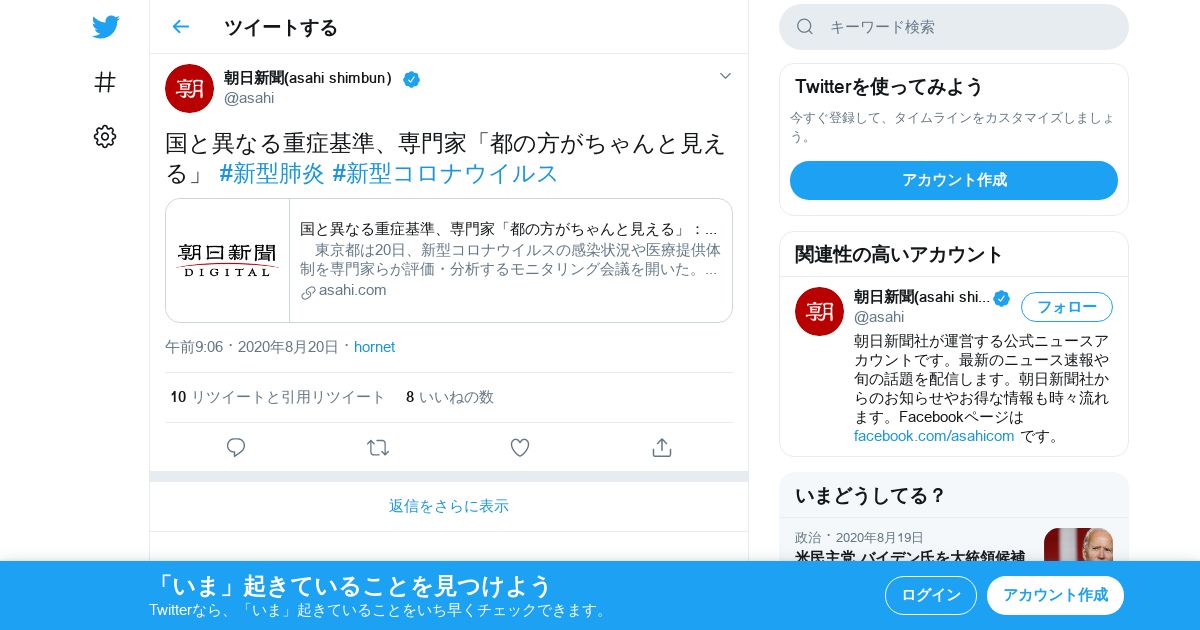
Task: Go back with the left arrow icon
Action: pyautogui.click(x=180, y=27)
